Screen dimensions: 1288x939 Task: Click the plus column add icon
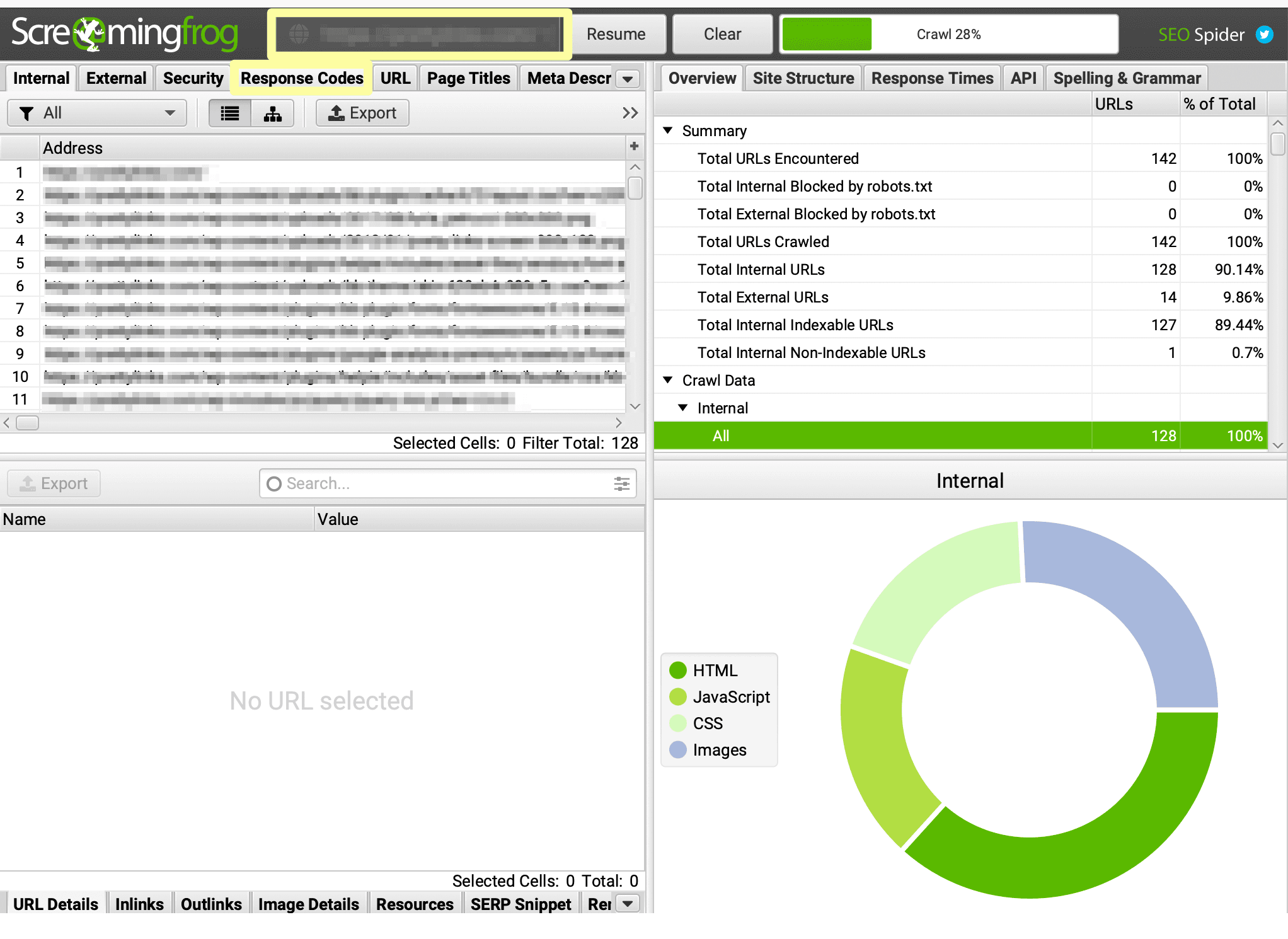pos(634,147)
